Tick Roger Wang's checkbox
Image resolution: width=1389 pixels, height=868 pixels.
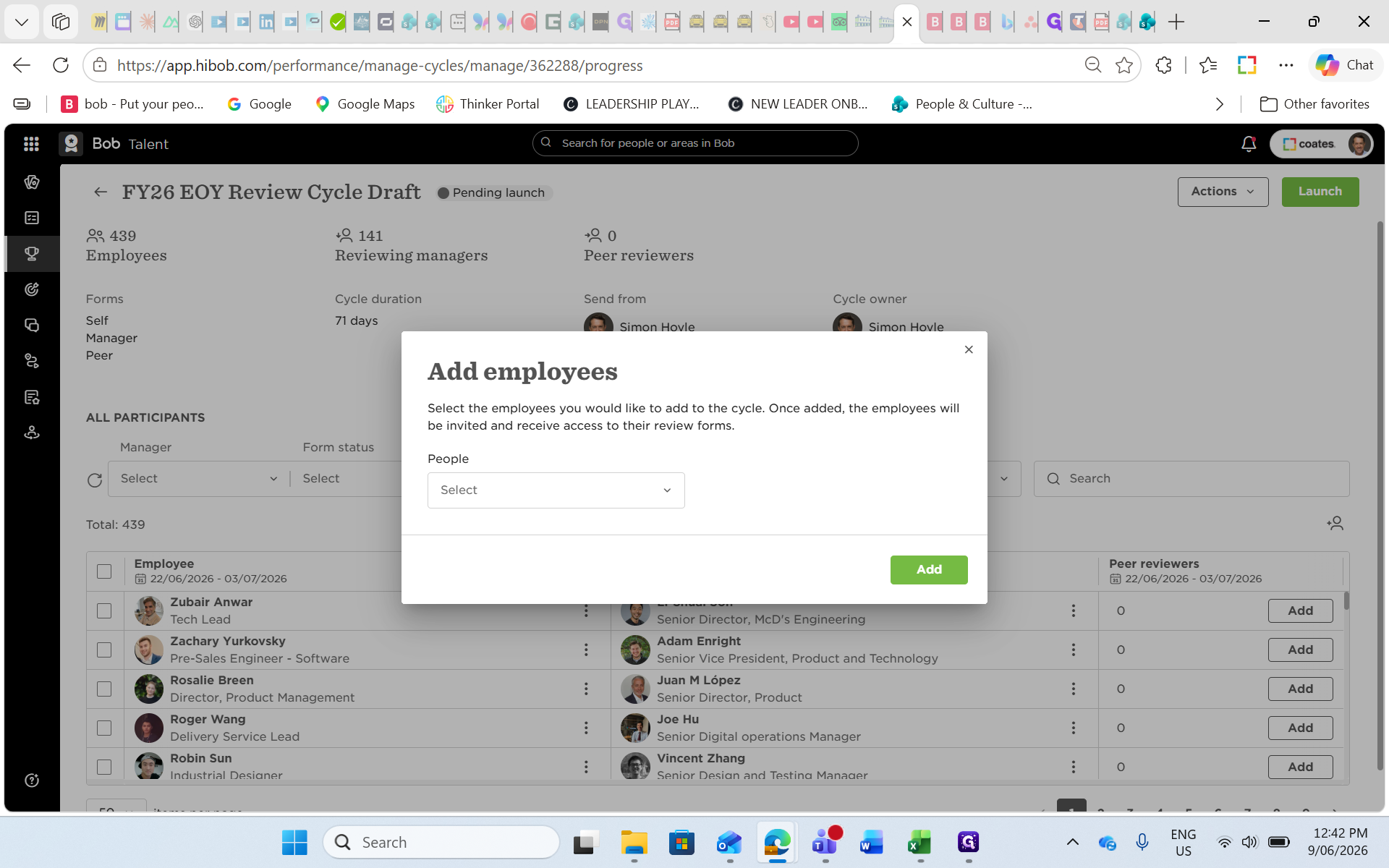[104, 728]
